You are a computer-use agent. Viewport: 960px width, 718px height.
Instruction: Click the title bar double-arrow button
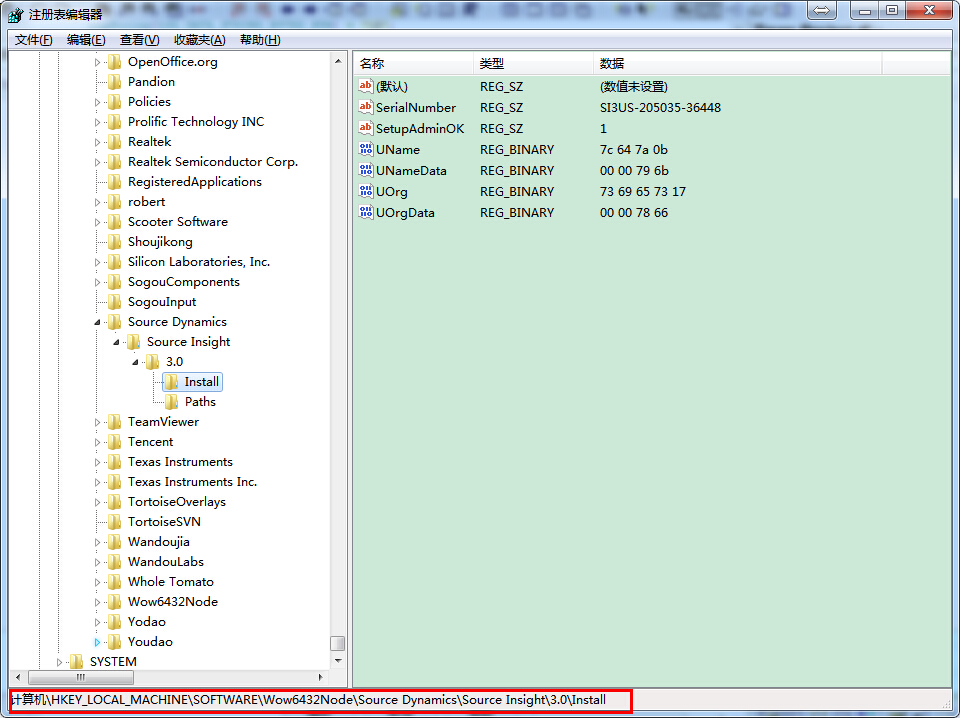(x=821, y=10)
